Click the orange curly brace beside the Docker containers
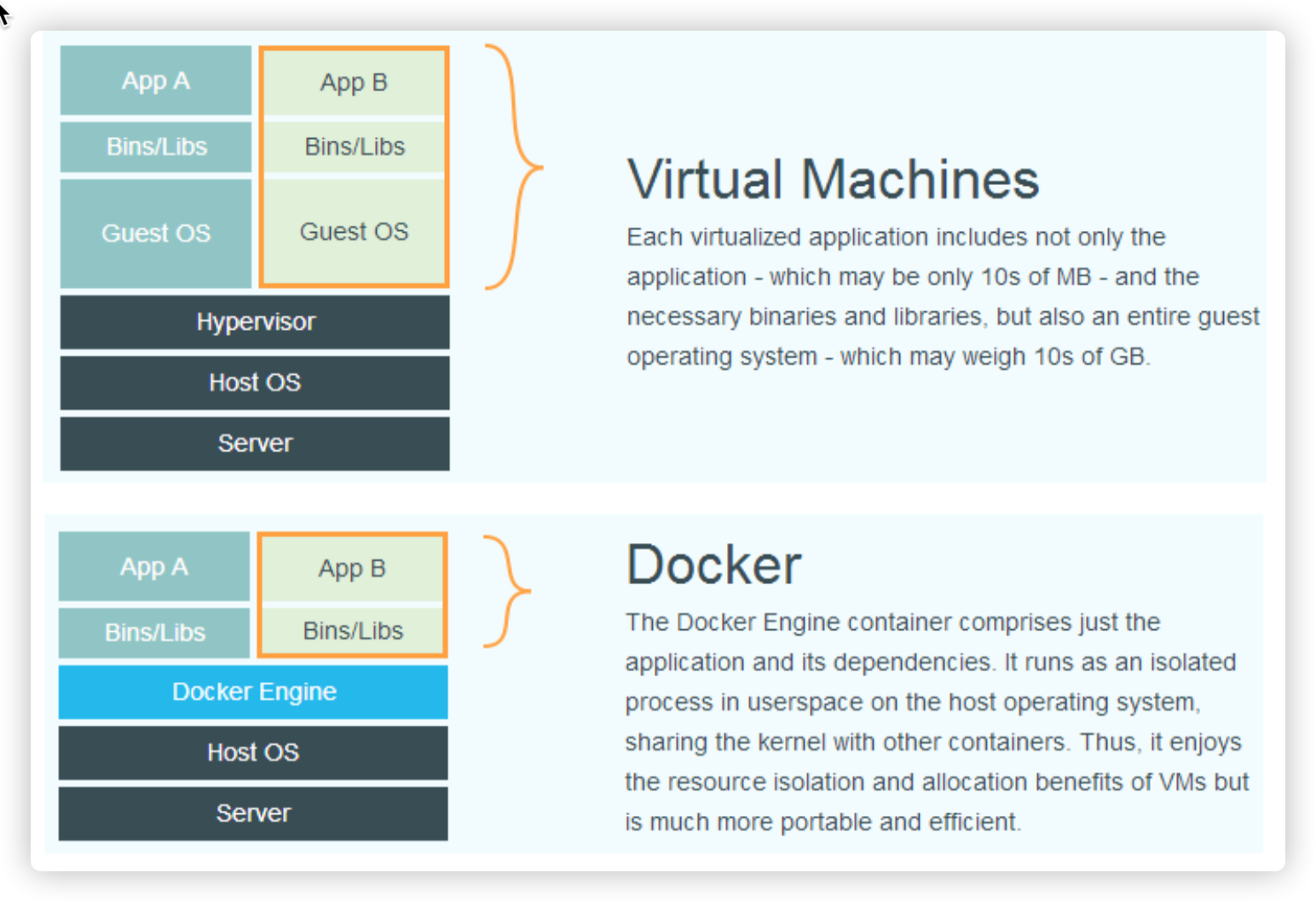The image size is (1316, 902). tap(510, 591)
